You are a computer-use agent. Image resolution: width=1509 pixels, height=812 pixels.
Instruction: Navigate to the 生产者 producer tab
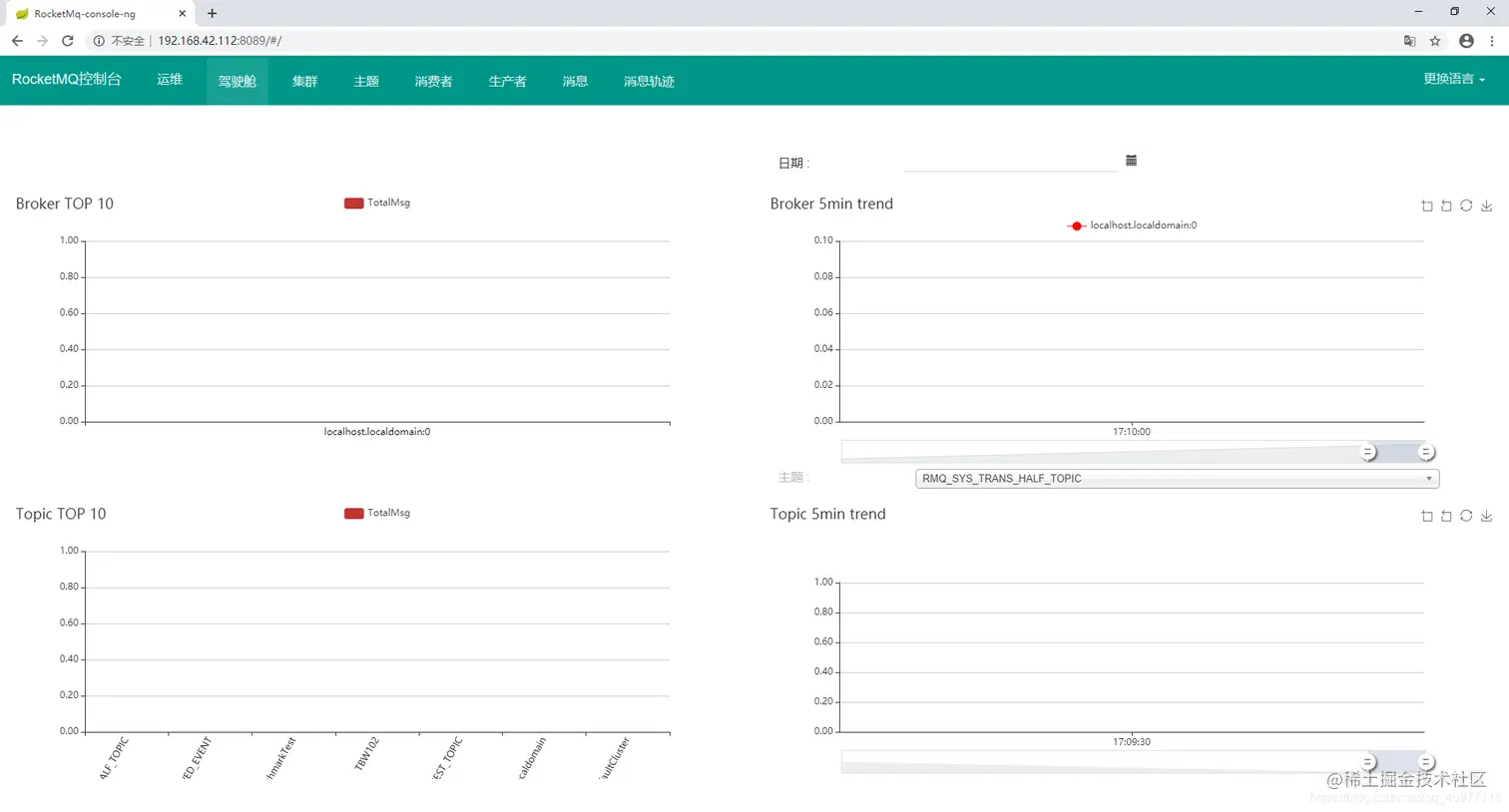[507, 81]
